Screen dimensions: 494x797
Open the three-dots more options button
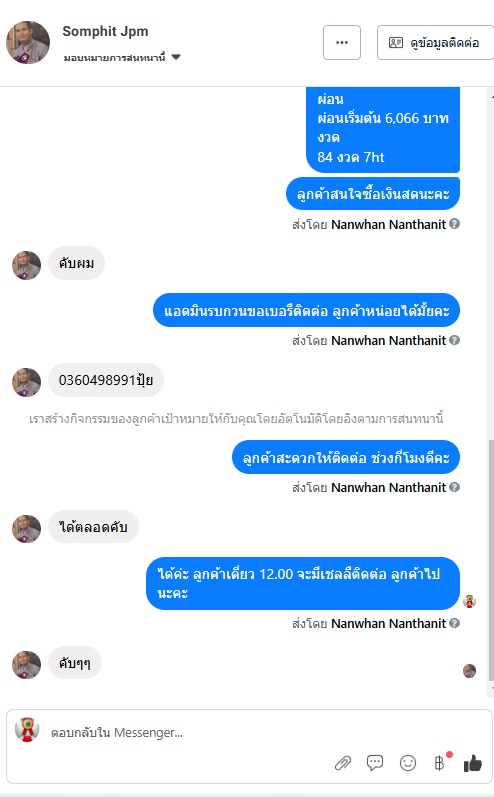pos(342,42)
